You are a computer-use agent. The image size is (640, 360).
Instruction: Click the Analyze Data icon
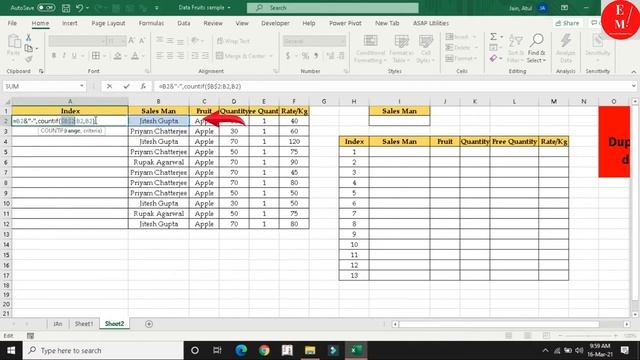566,42
